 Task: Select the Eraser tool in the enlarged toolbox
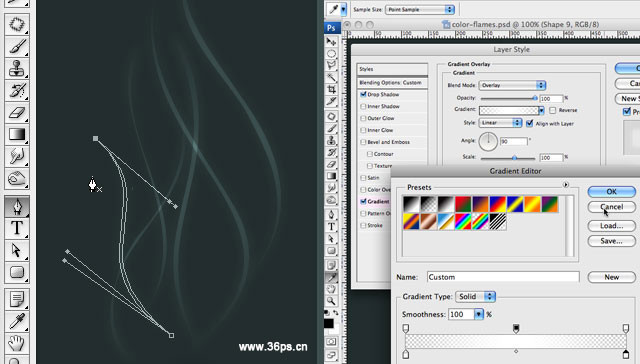click(17, 112)
